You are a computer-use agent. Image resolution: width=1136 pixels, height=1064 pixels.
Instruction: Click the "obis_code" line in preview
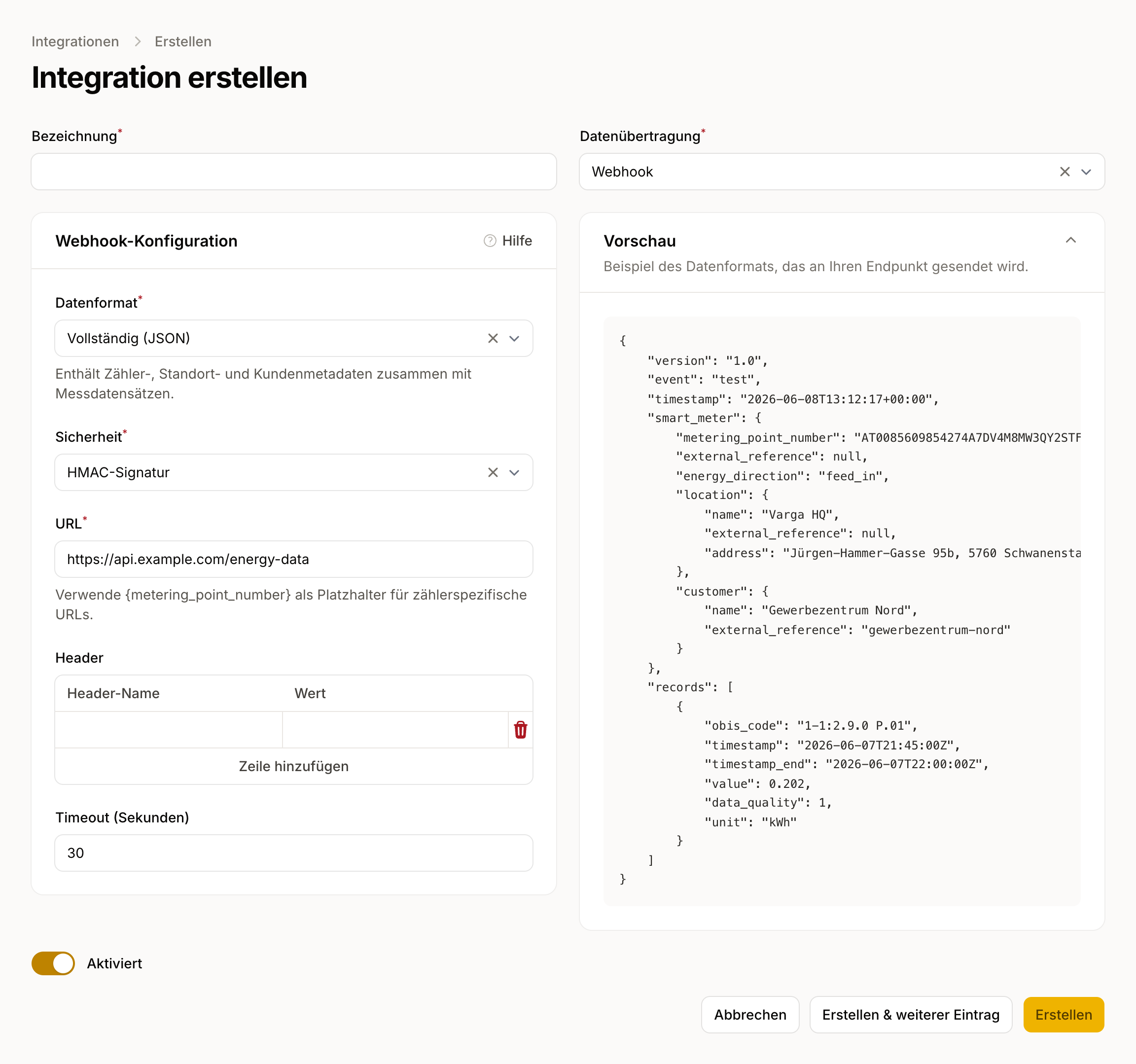pyautogui.click(x=810, y=726)
